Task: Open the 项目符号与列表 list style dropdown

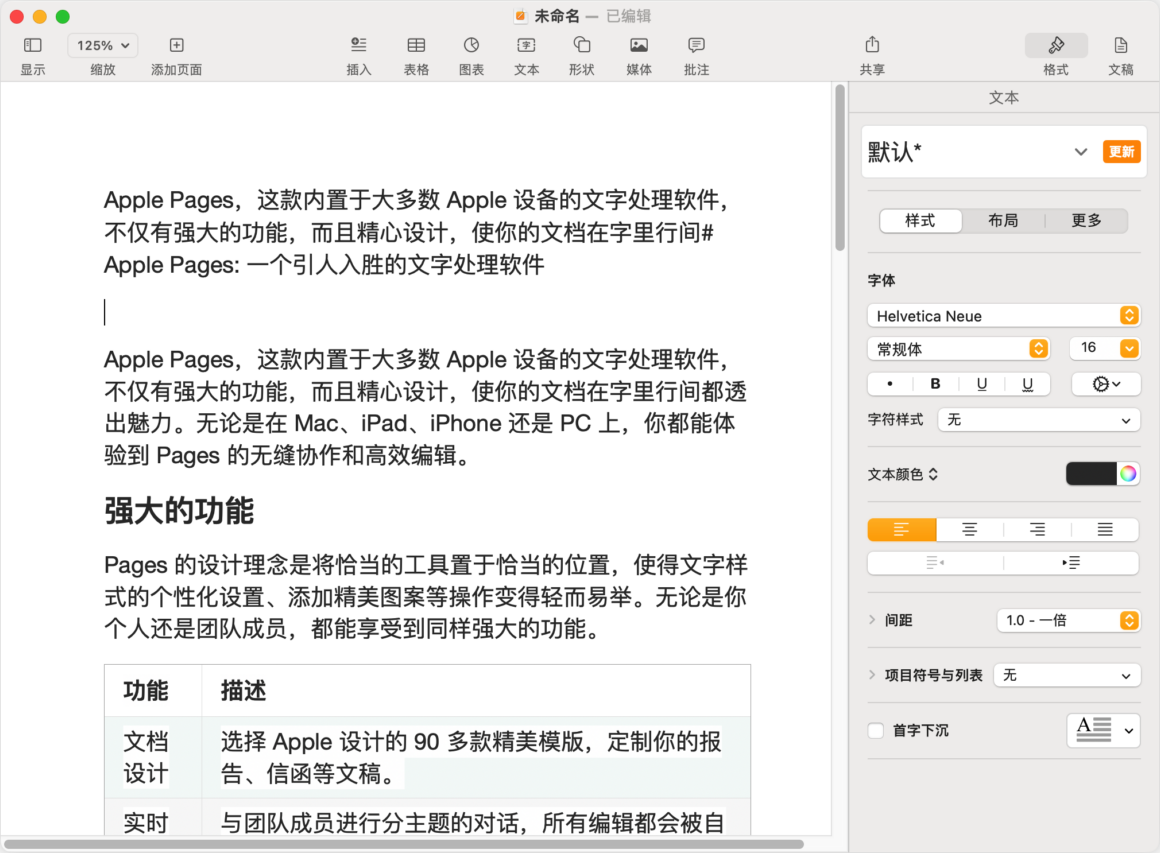Action: pos(1067,675)
